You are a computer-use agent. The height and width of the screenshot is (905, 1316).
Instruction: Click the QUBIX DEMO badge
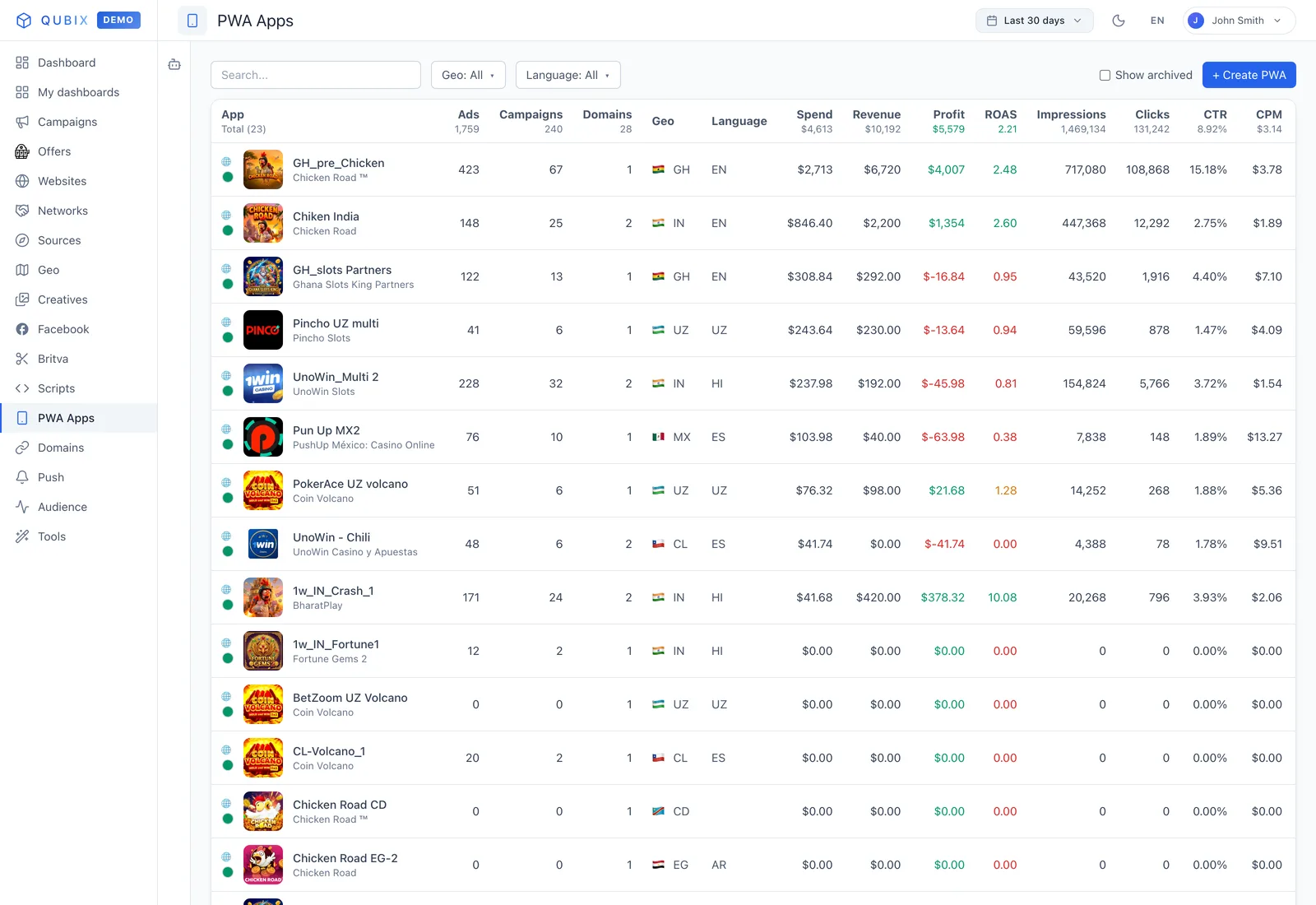coord(118,20)
